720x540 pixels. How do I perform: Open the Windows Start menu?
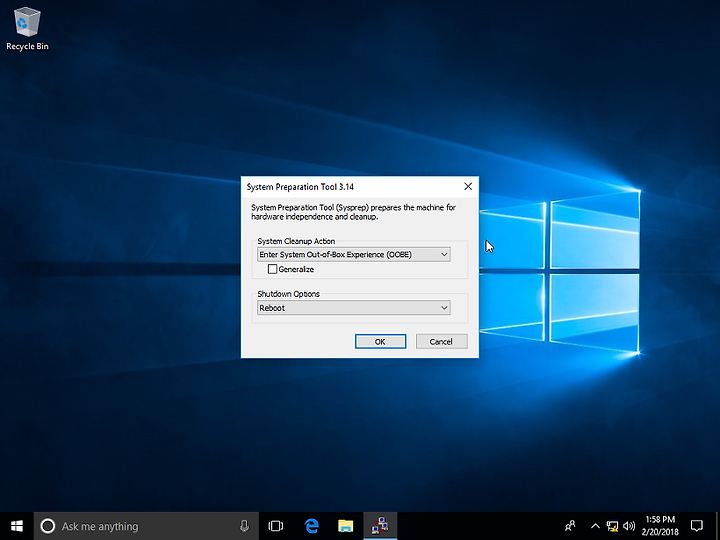pyautogui.click(x=17, y=526)
